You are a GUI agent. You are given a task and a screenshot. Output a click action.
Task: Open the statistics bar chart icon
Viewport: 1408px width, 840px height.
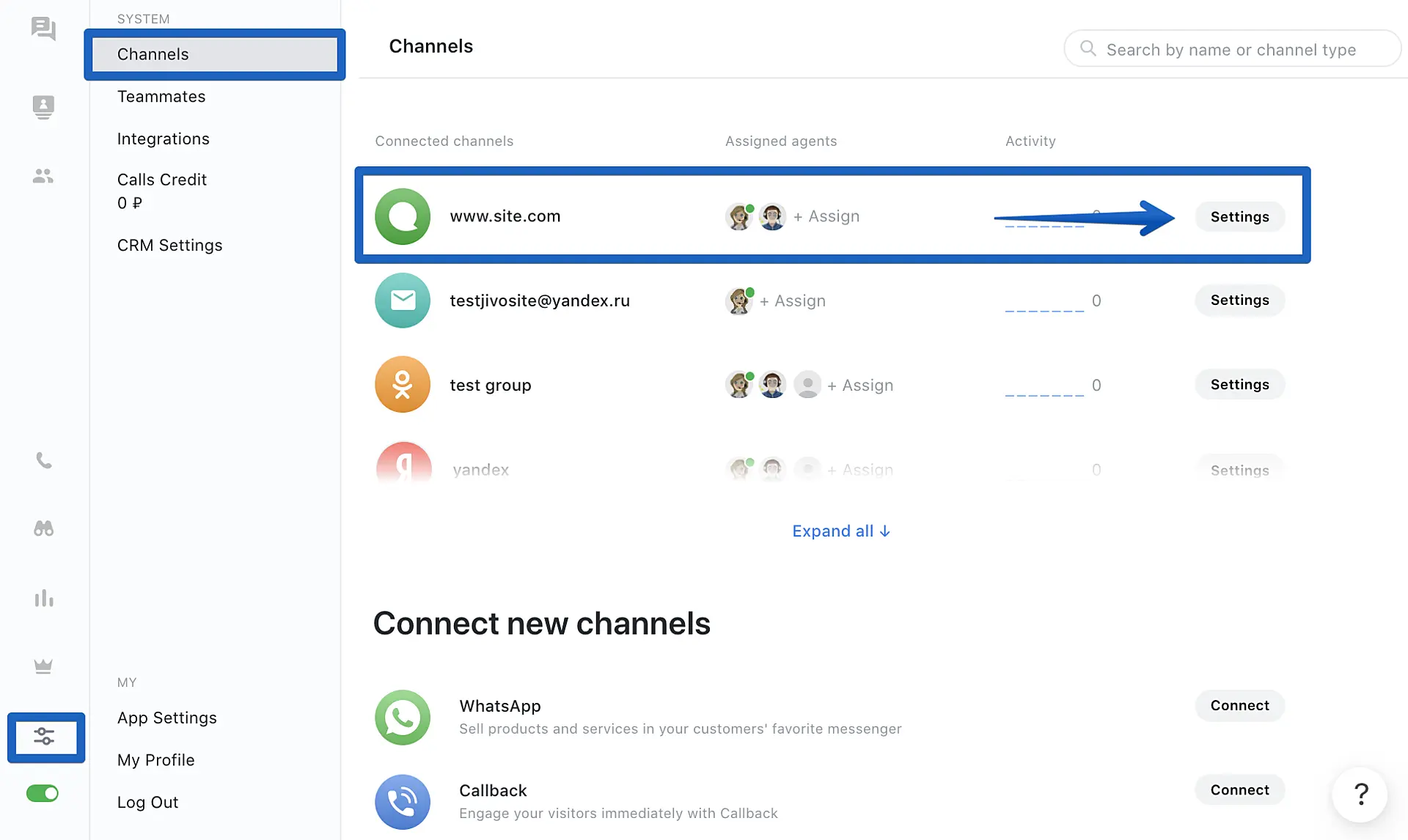click(43, 598)
